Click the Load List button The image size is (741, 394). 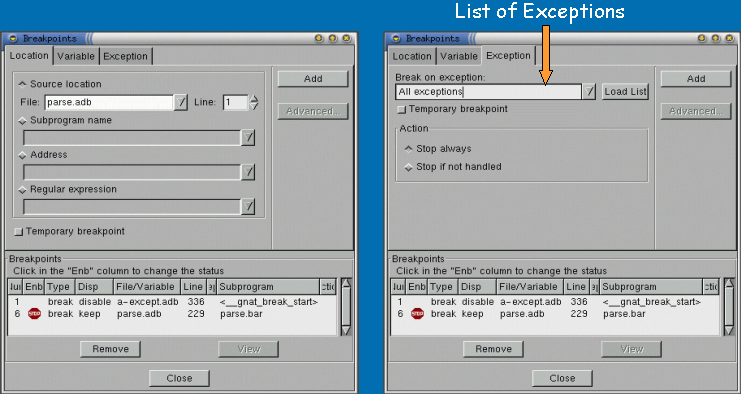point(625,92)
